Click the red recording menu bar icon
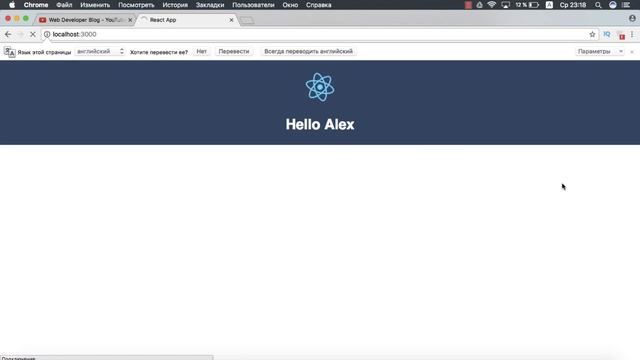Image resolution: width=640 pixels, height=360 pixels. point(468,5)
